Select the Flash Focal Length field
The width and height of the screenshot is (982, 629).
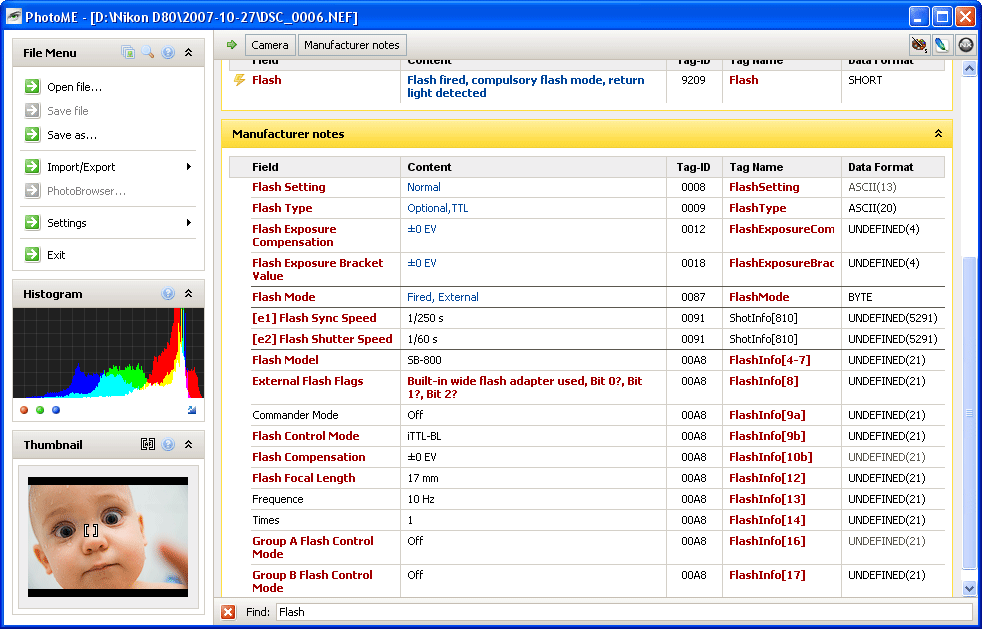[x=304, y=478]
